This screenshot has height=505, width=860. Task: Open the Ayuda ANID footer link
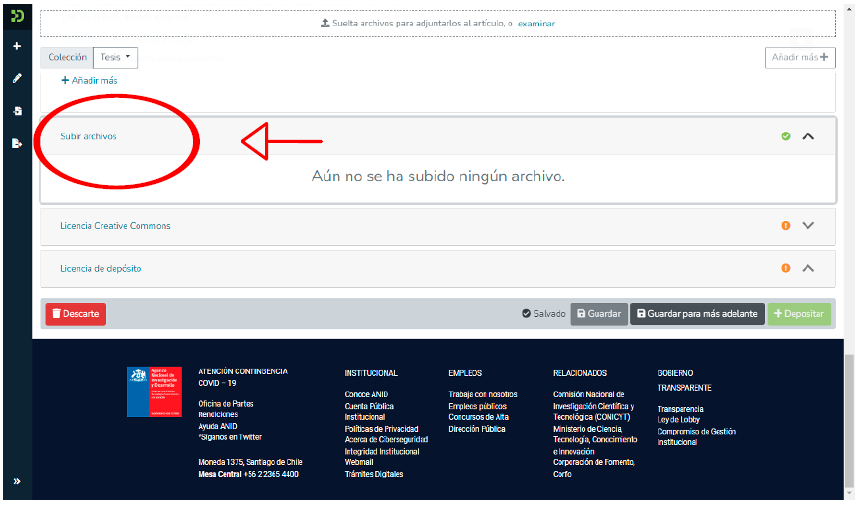tap(218, 426)
